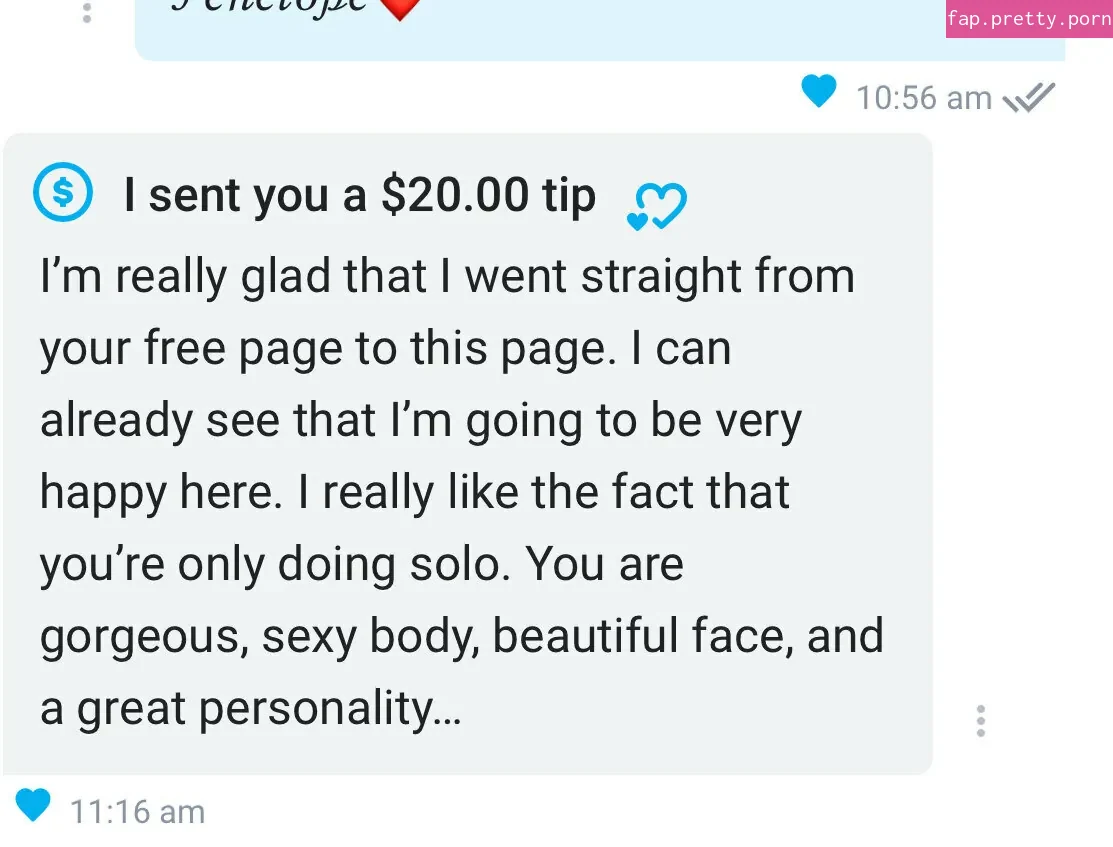Tap the text 'your free page to this page'
This screenshot has height=847, width=1113.
[x=328, y=349]
